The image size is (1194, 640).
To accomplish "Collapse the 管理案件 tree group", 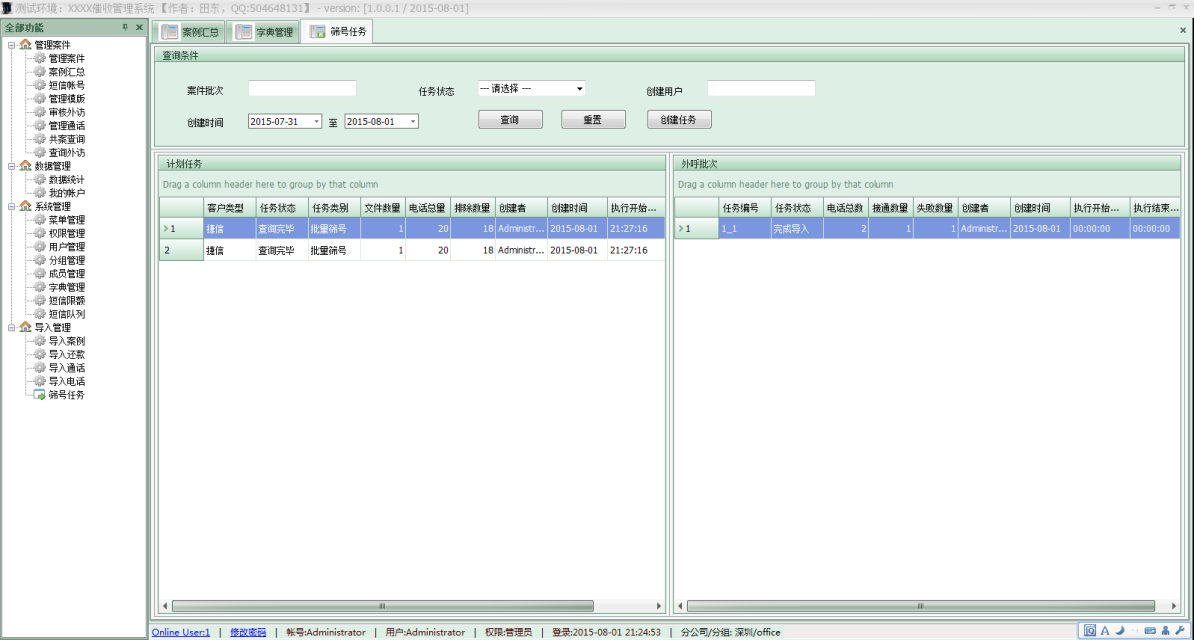I will pos(11,45).
